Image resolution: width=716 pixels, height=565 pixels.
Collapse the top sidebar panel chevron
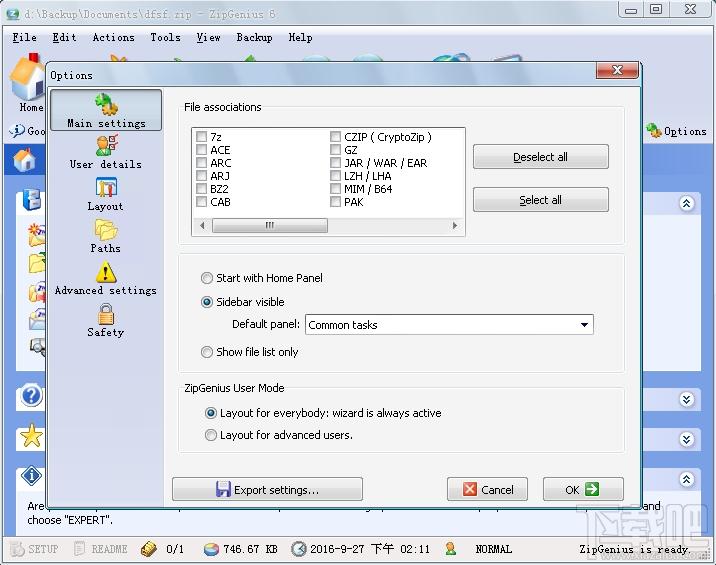pyautogui.click(x=687, y=203)
